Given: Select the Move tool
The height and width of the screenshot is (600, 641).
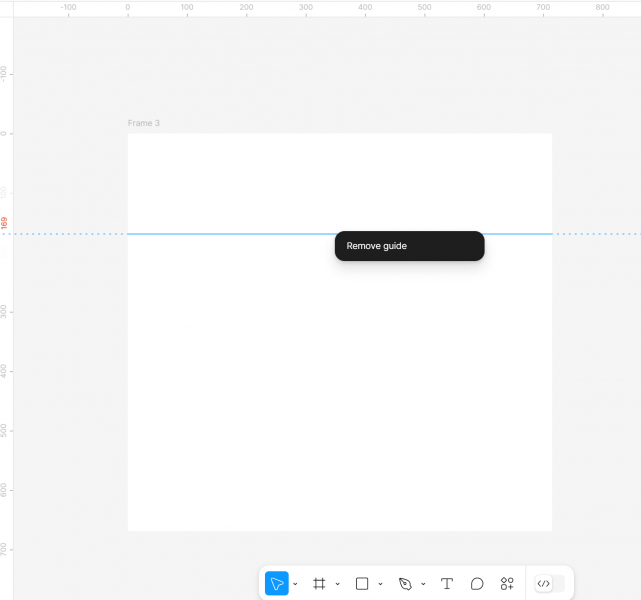Looking at the screenshot, I should tap(277, 583).
